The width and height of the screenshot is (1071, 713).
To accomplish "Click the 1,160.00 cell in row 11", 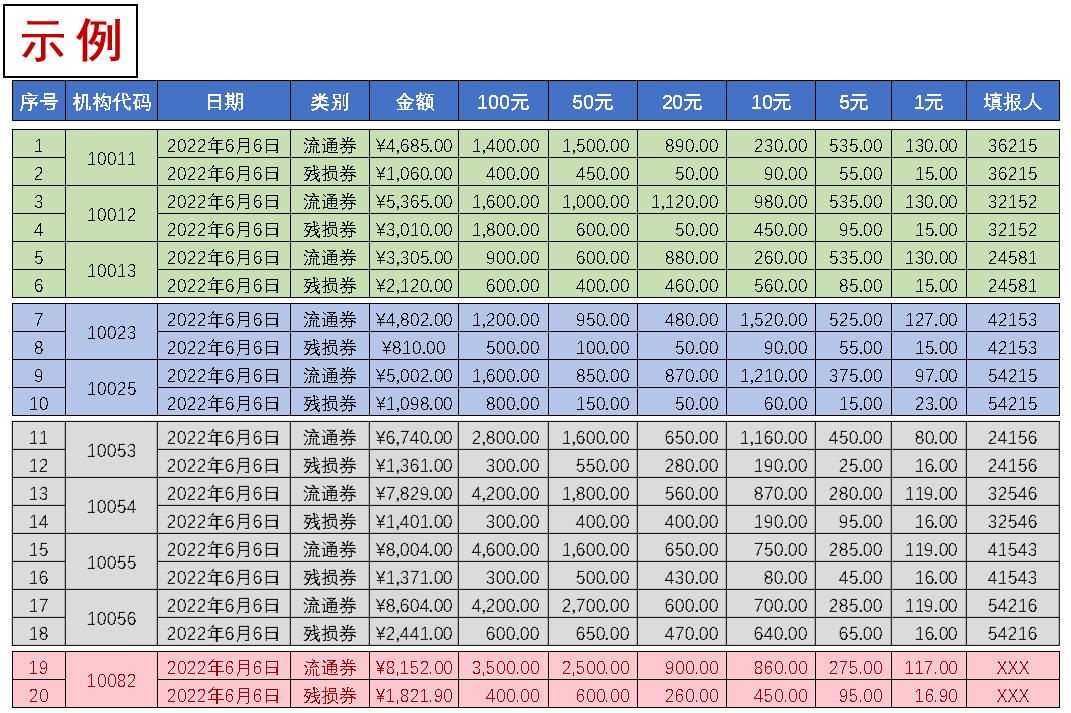I will point(771,437).
